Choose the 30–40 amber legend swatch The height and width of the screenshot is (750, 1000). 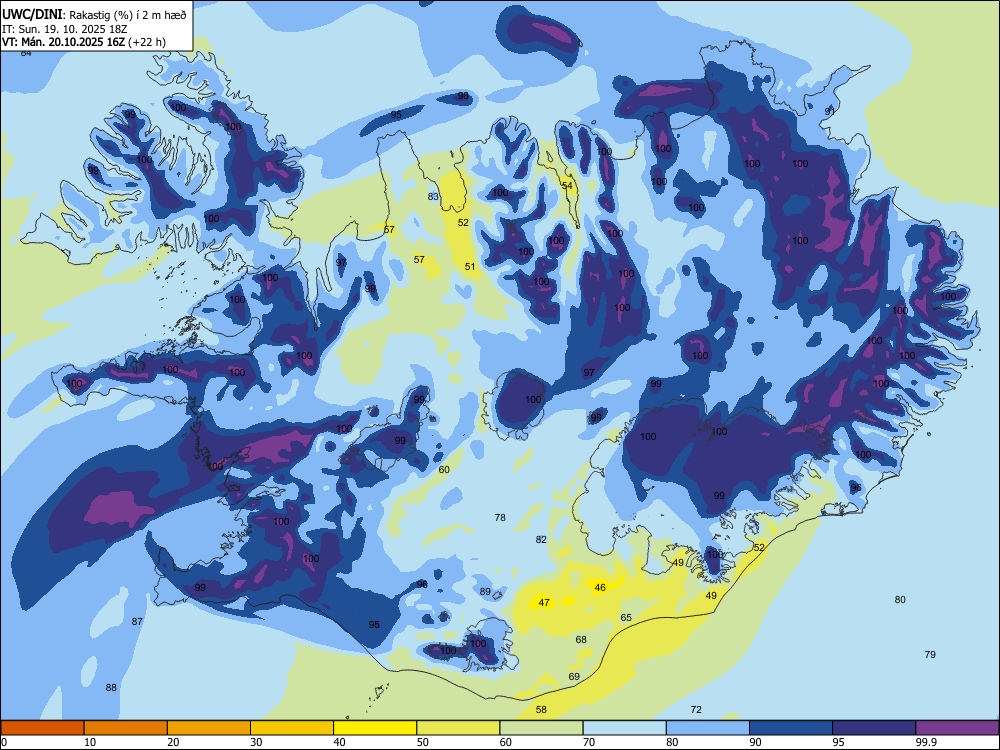click(292, 728)
